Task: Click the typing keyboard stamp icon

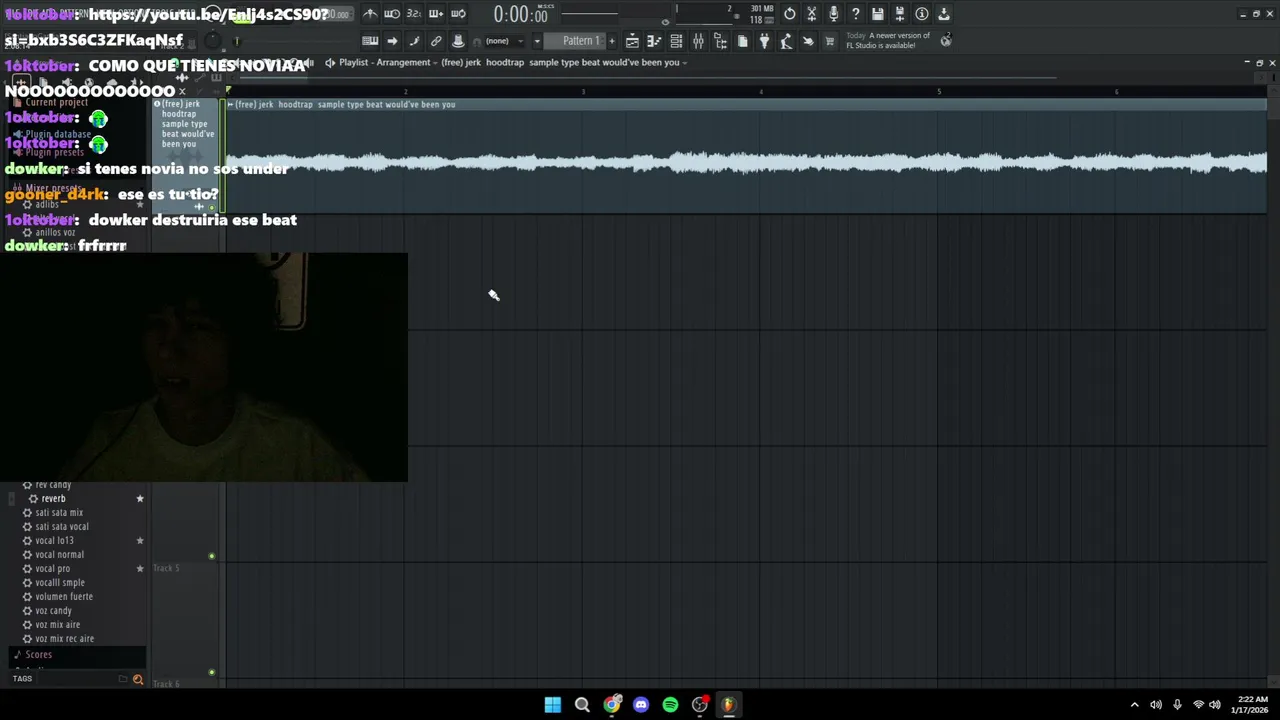Action: pos(458,41)
